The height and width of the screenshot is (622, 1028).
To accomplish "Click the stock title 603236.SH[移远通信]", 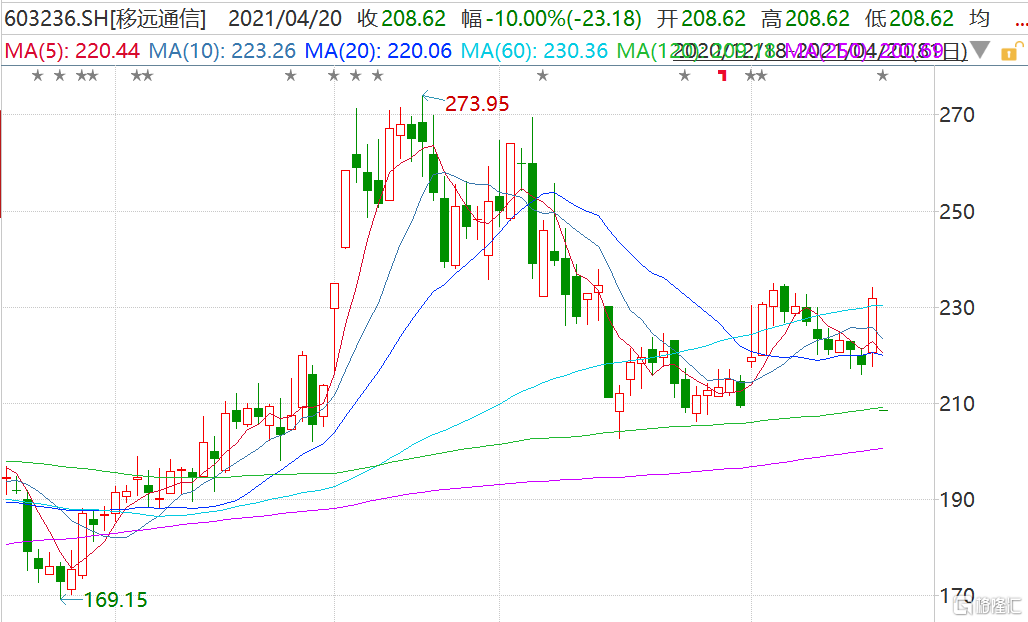I will 106,18.
